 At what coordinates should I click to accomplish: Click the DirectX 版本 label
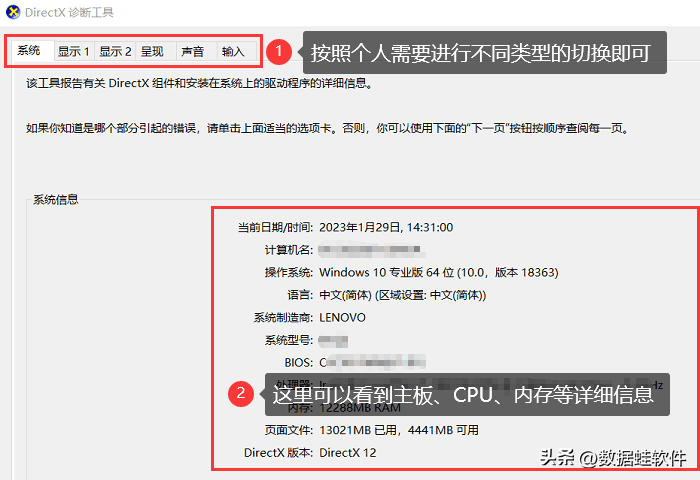278,453
